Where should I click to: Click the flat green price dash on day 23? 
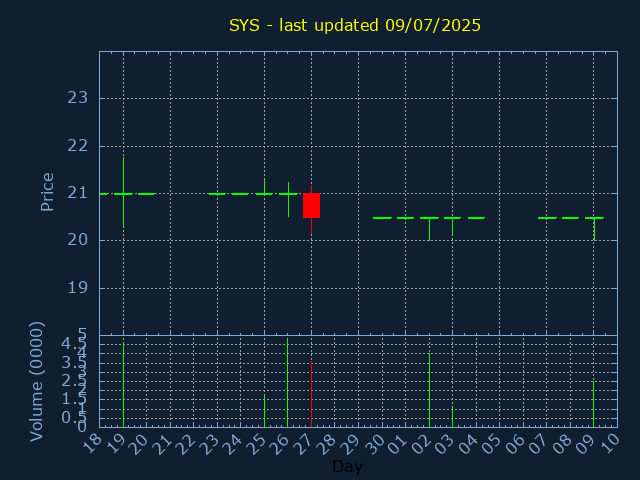[217, 194]
